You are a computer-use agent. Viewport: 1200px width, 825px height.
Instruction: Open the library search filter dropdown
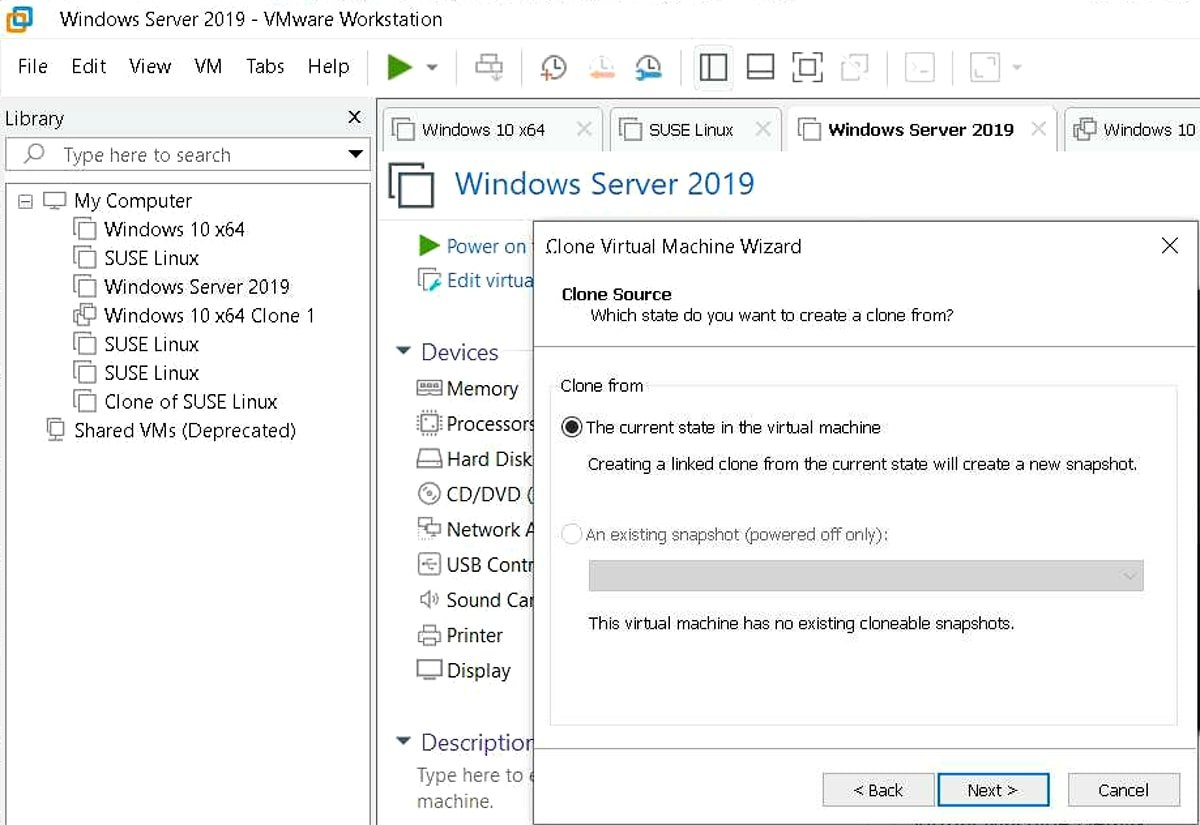[355, 155]
